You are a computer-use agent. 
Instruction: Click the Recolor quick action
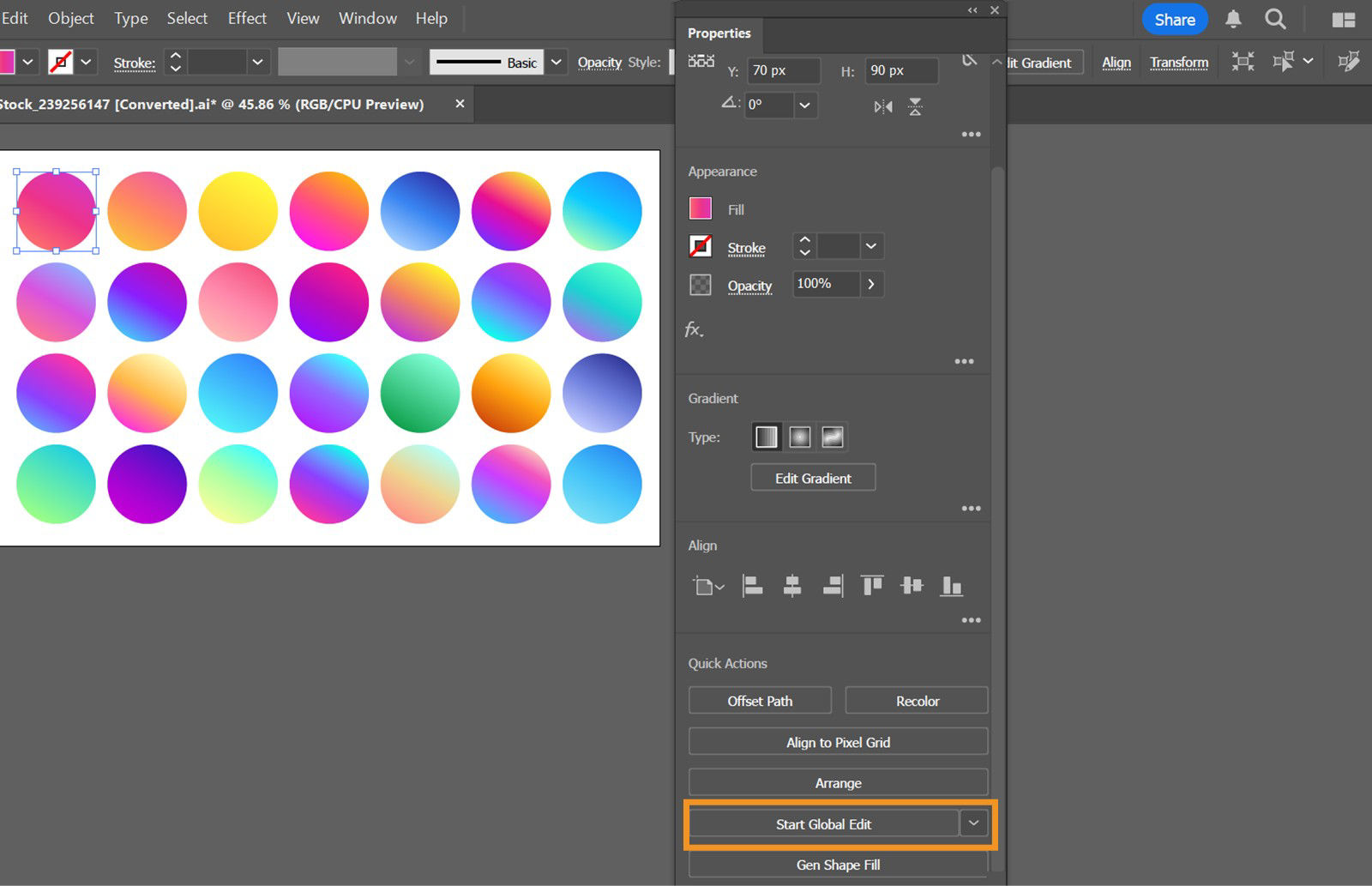click(917, 701)
